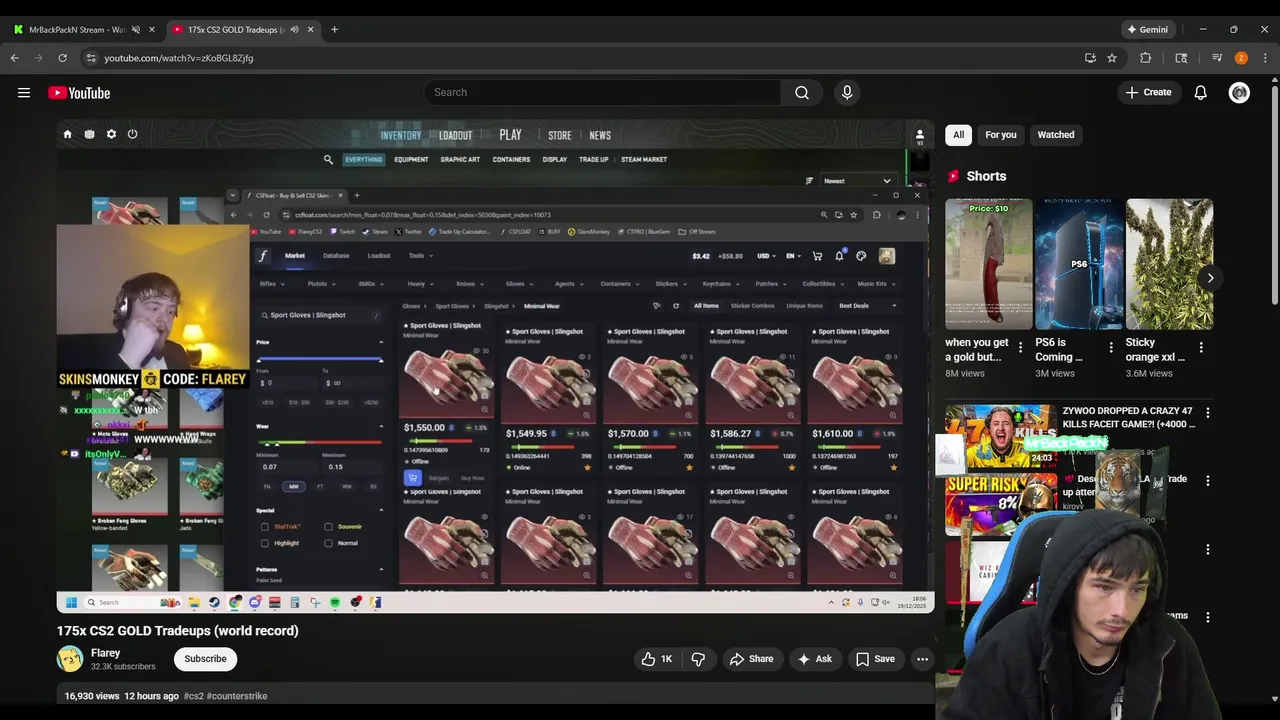This screenshot has height=720, width=1280.
Task: Open options for the ZYWOO video suggestion
Action: 1208,412
